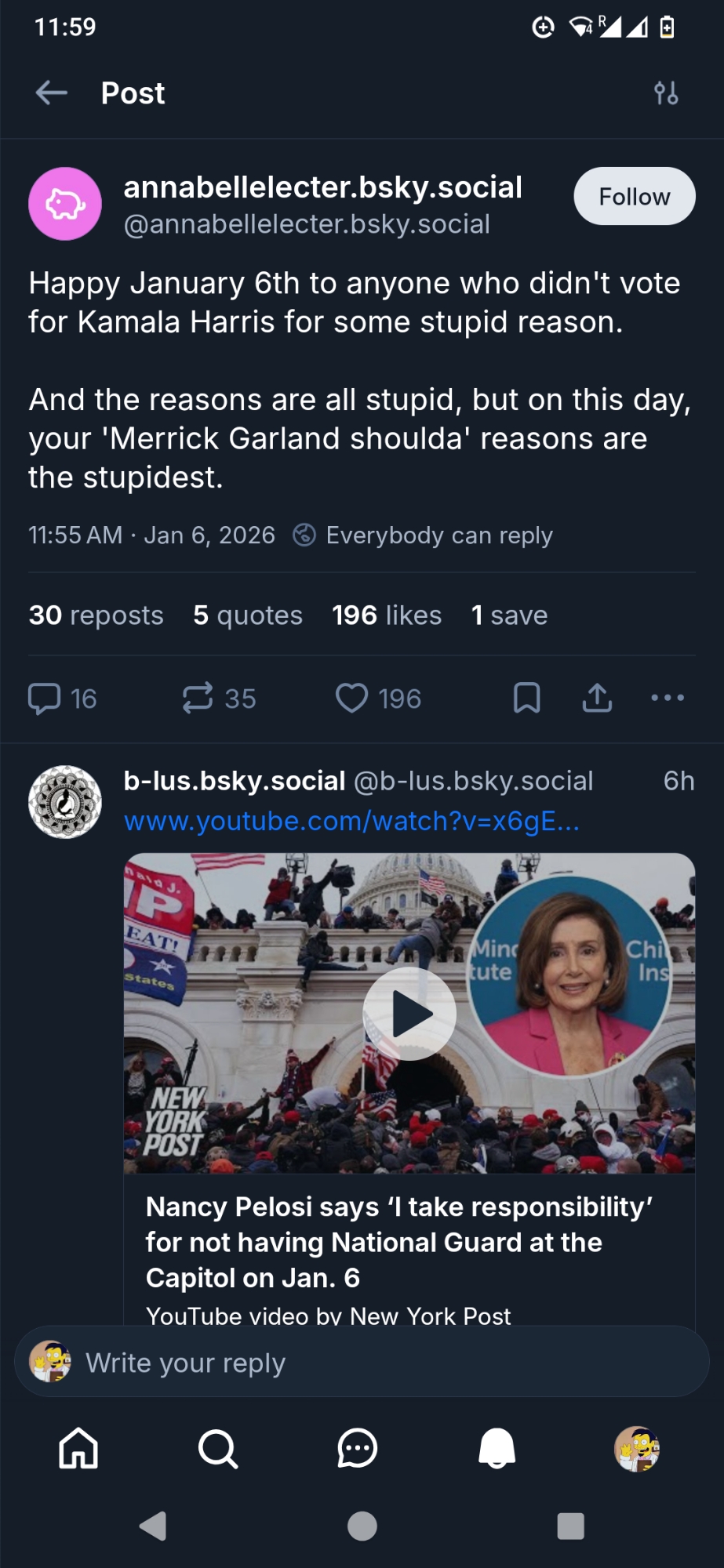Like the post with heart icon
724x1568 pixels.
tap(351, 699)
